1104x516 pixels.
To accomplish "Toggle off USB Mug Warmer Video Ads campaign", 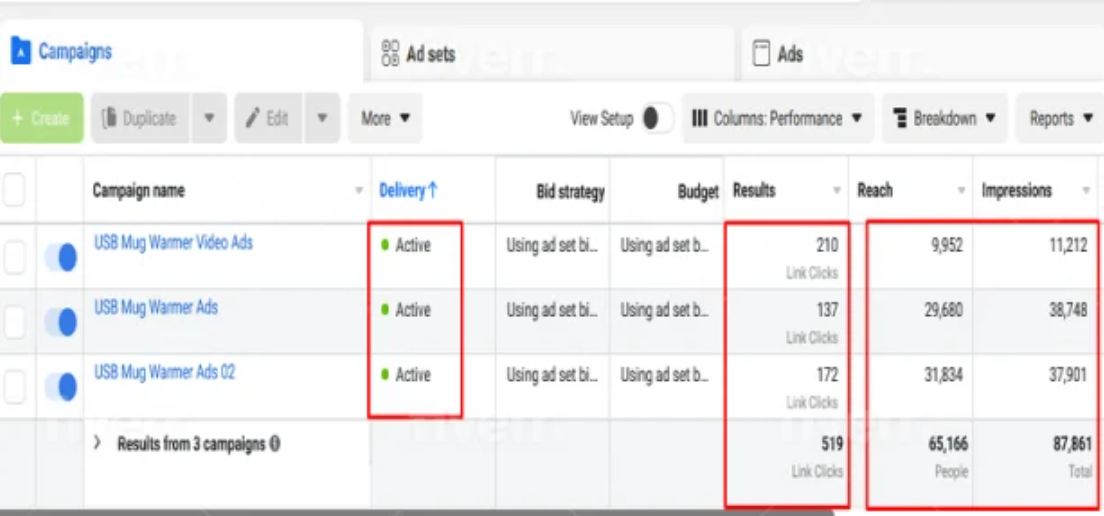I will (x=61, y=258).
